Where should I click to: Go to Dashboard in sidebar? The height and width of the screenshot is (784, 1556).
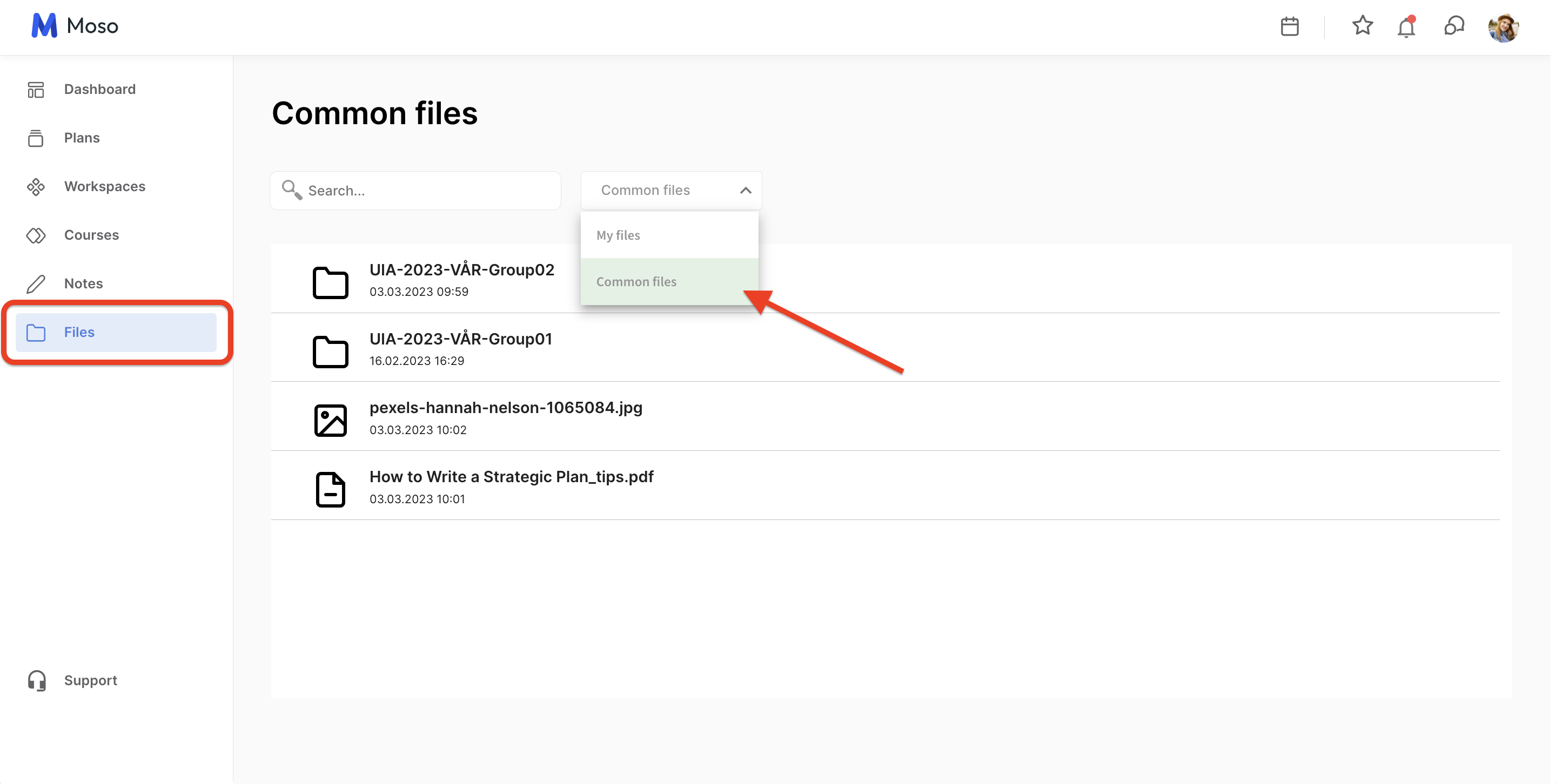tap(99, 89)
